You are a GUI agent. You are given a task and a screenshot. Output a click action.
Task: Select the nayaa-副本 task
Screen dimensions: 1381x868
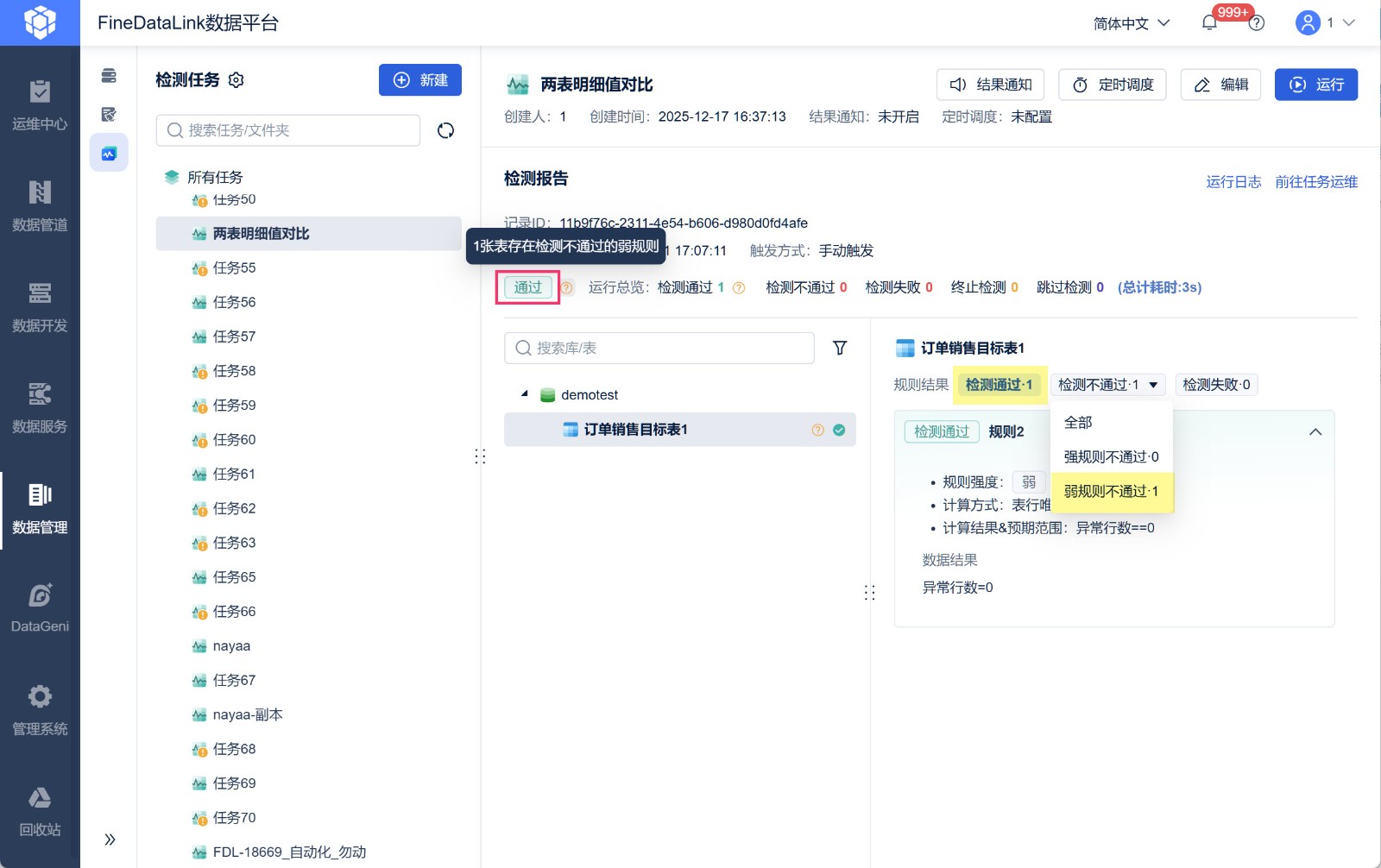(248, 715)
